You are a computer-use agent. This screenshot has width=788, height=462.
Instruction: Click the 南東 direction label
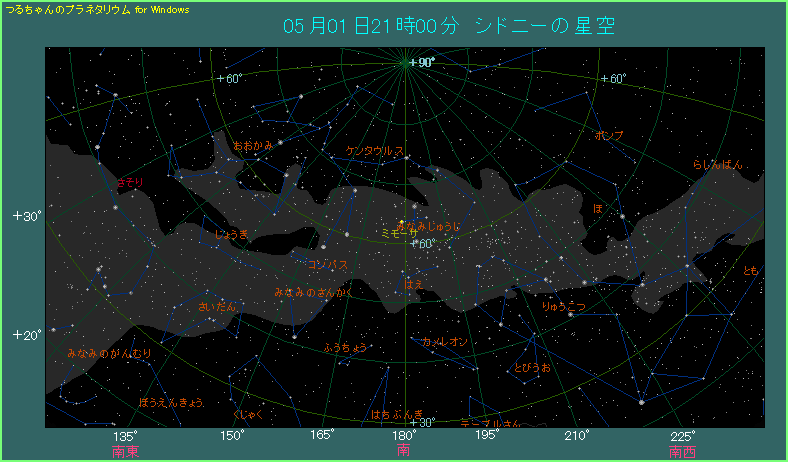[x=126, y=452]
